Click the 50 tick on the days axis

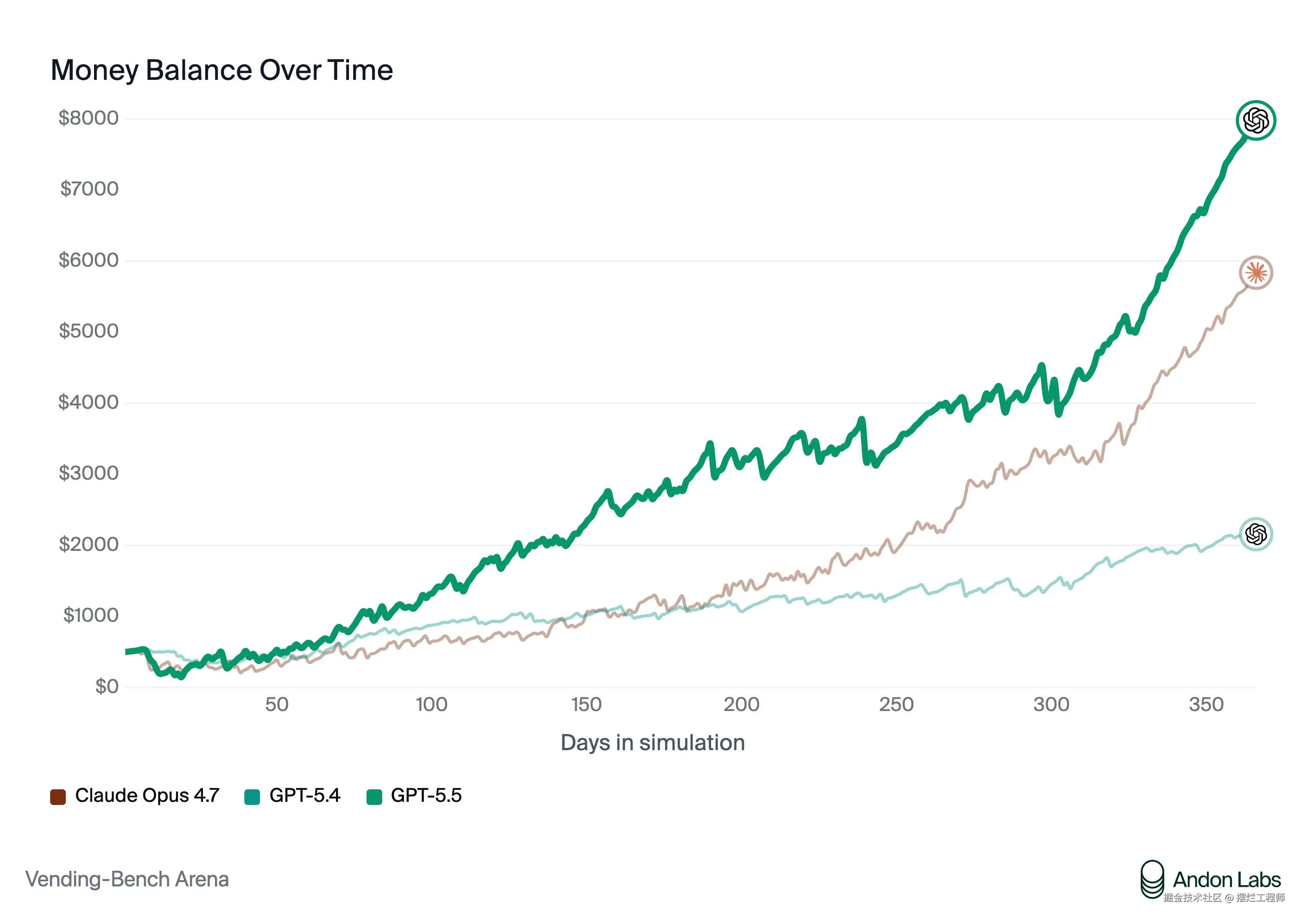276,704
